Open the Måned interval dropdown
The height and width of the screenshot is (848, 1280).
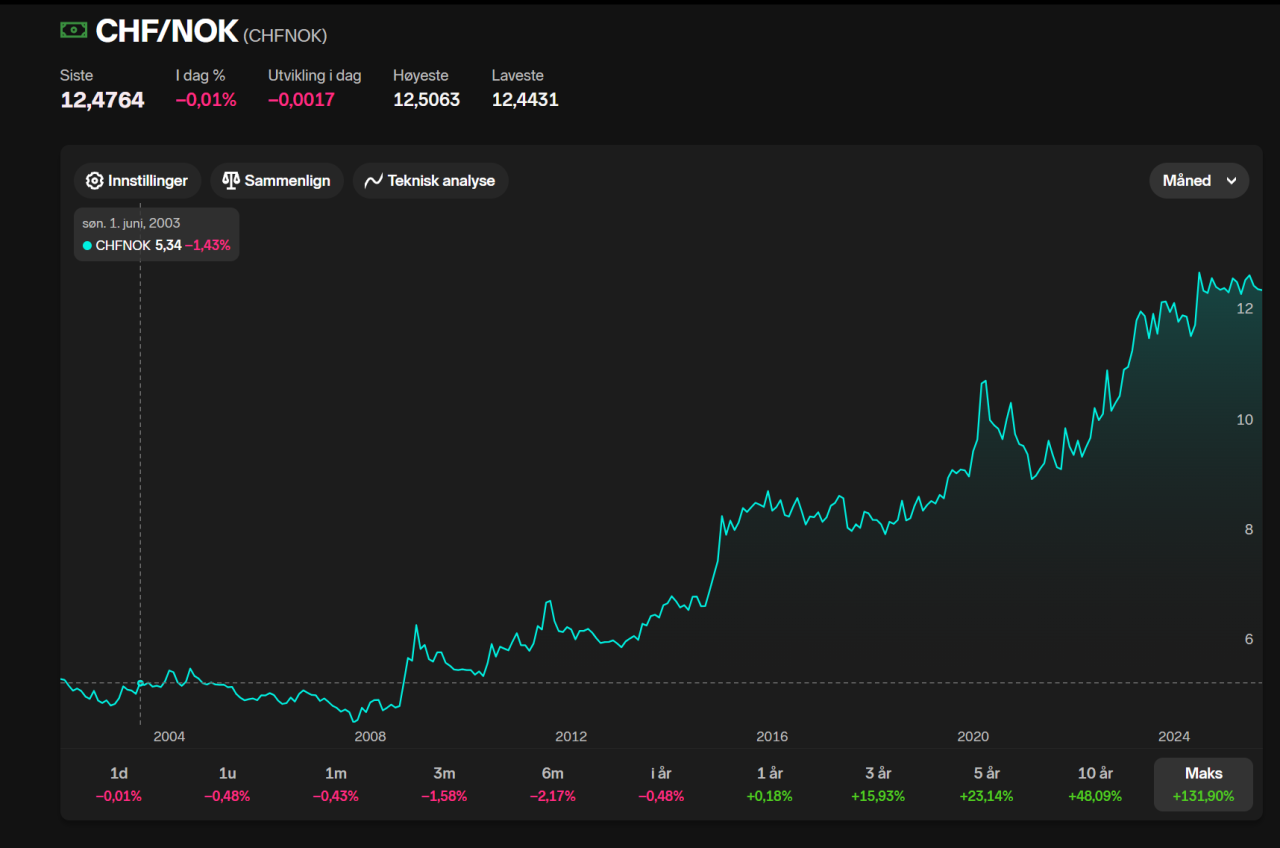(x=1187, y=181)
